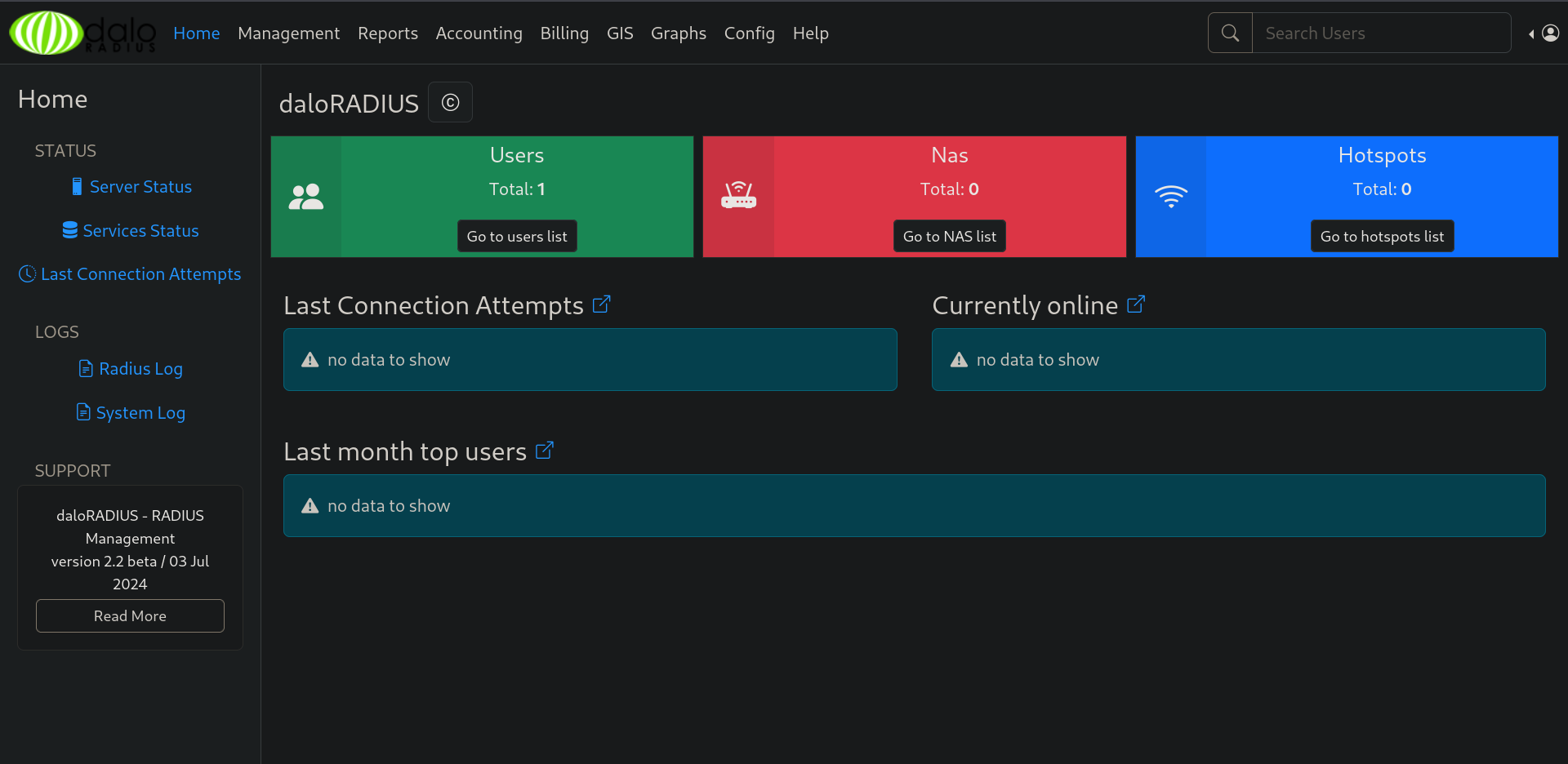Image resolution: width=1568 pixels, height=764 pixels.
Task: Open Server Status sidebar link
Action: (140, 186)
